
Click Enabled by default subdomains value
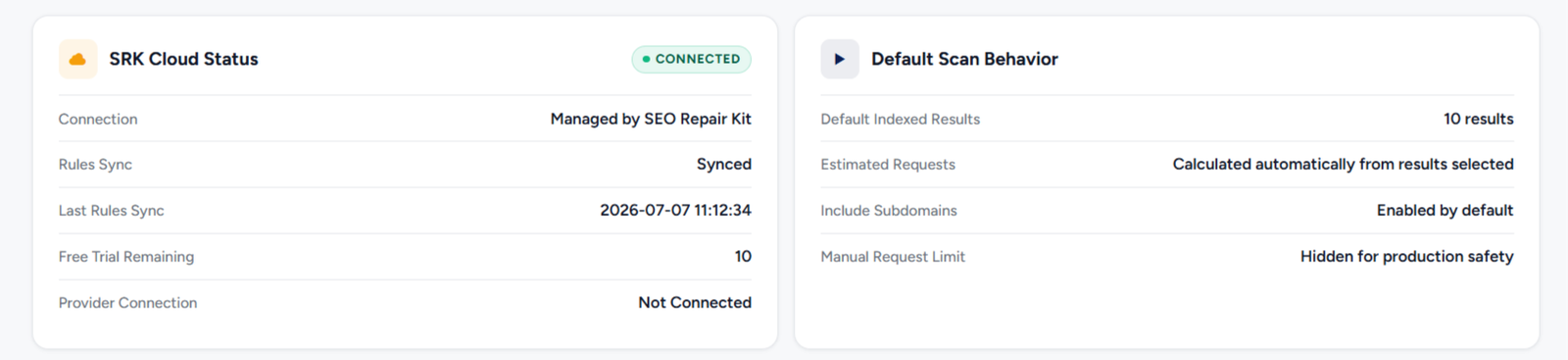1445,210
